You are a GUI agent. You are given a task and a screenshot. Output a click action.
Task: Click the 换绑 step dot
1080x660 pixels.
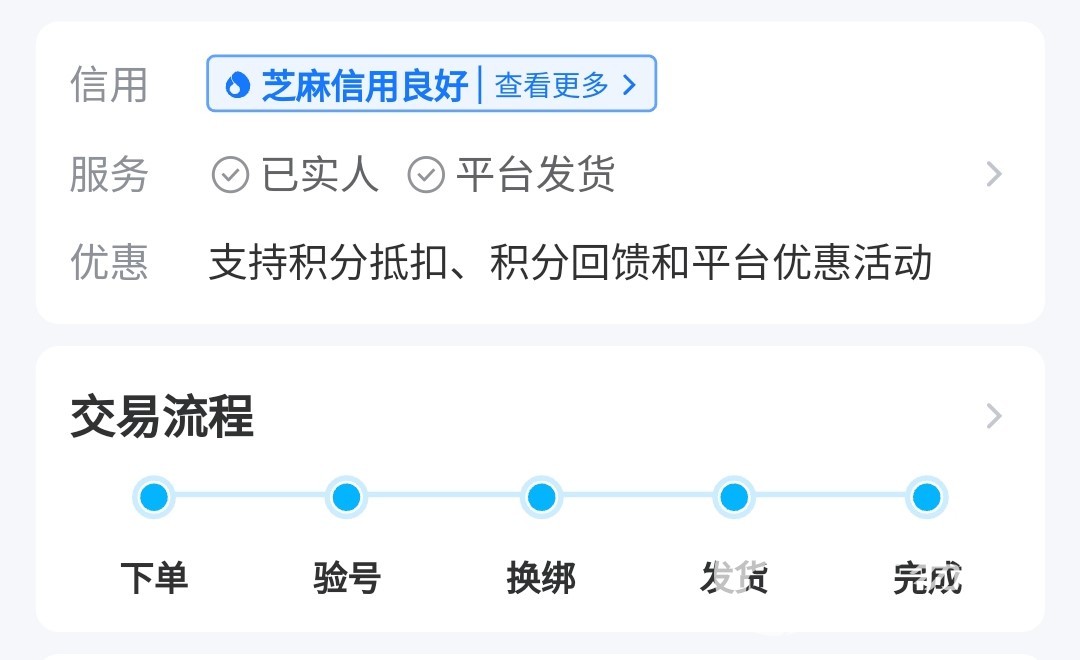coord(541,497)
